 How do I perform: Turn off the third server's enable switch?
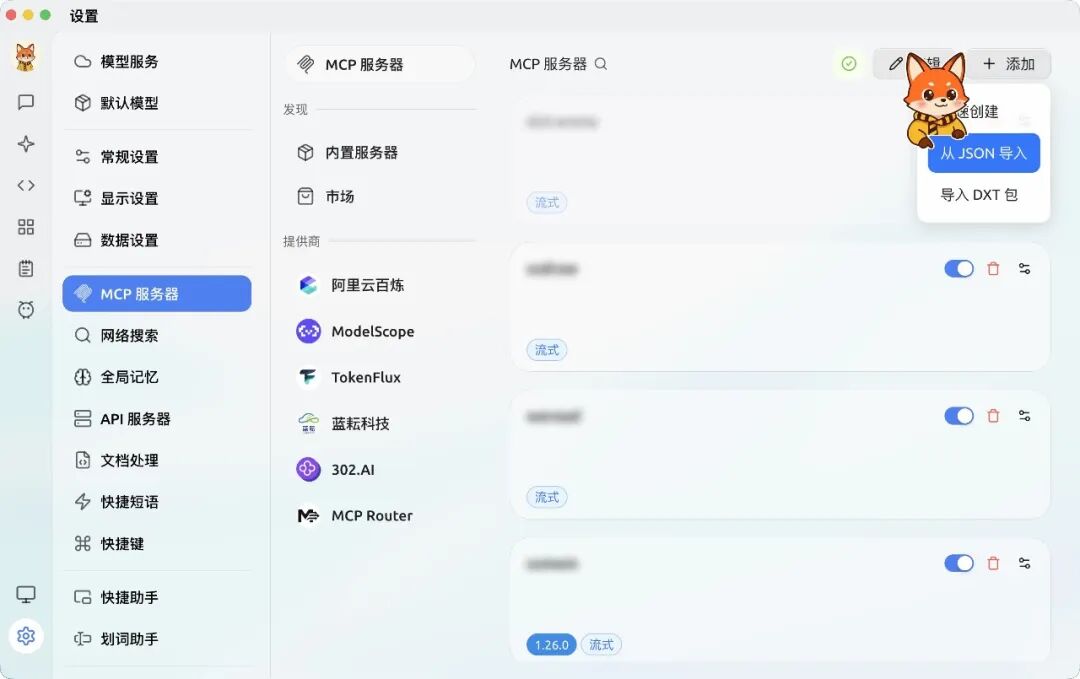[x=959, y=415]
